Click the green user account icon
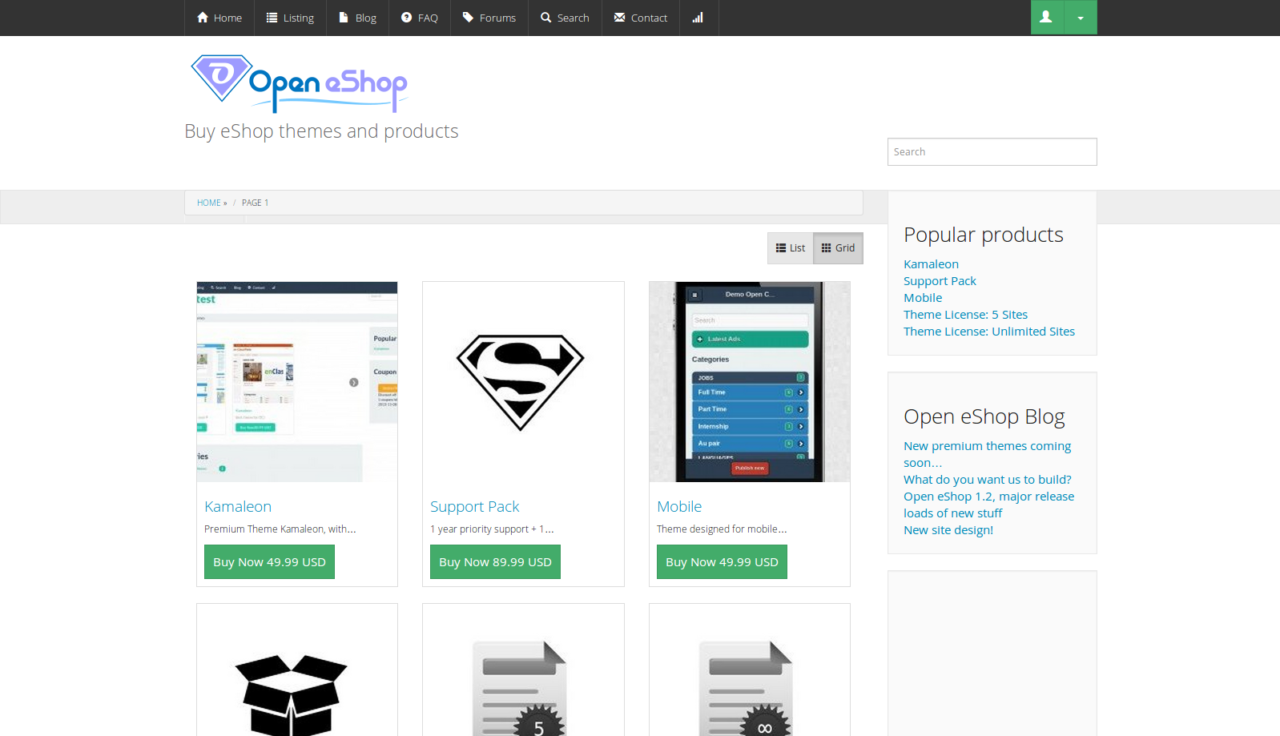Viewport: 1280px width, 736px height. (1047, 17)
